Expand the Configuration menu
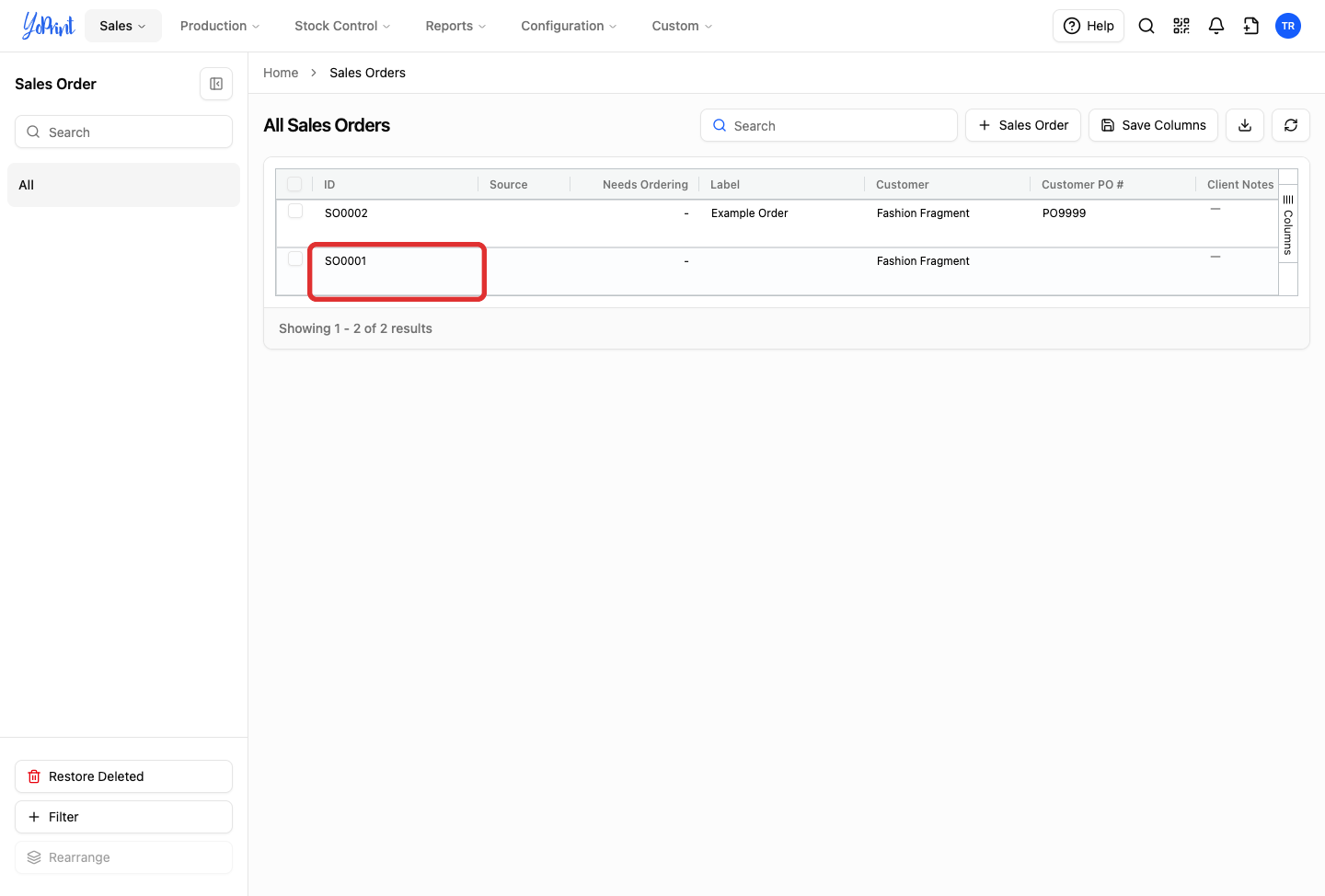This screenshot has width=1325, height=896. (x=569, y=26)
